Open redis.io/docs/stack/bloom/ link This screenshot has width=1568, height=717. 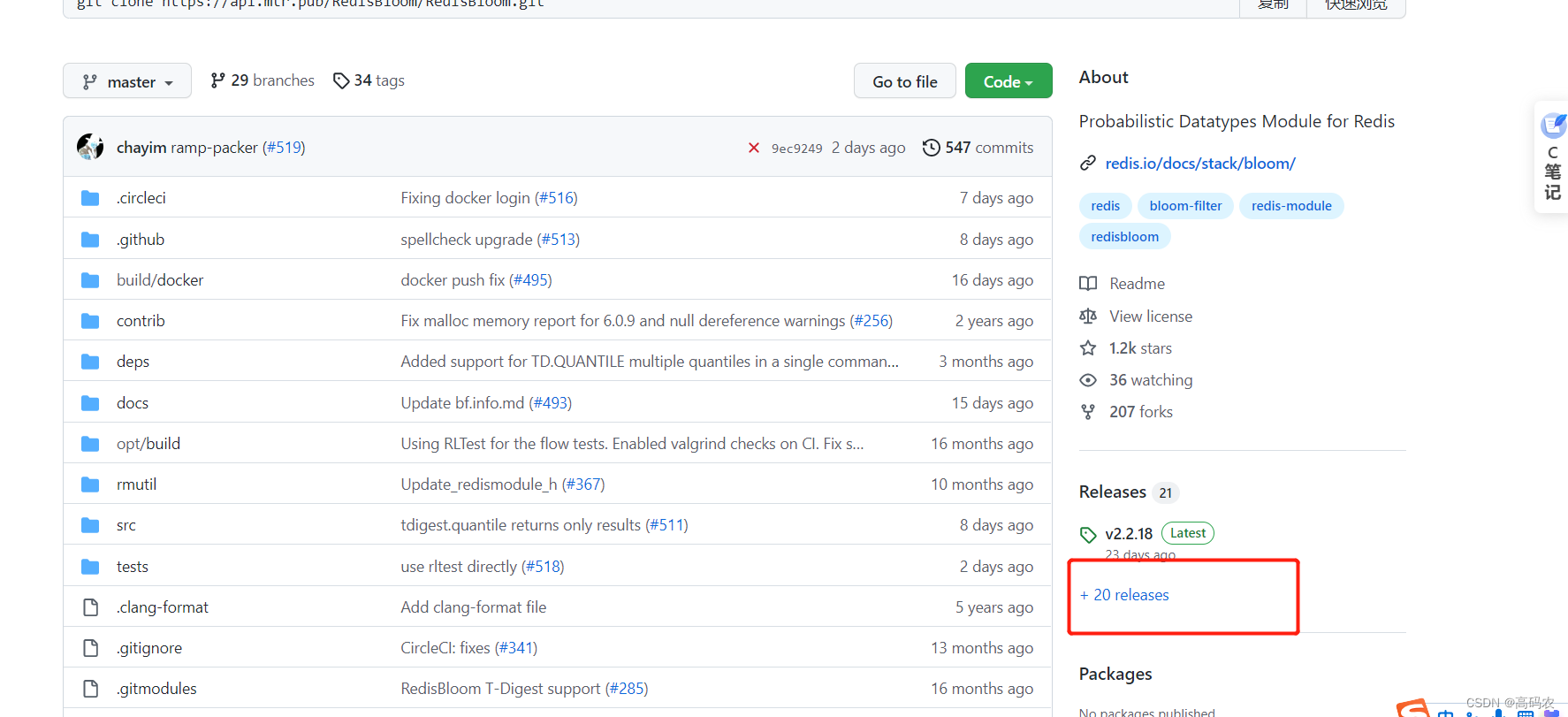coord(1200,164)
